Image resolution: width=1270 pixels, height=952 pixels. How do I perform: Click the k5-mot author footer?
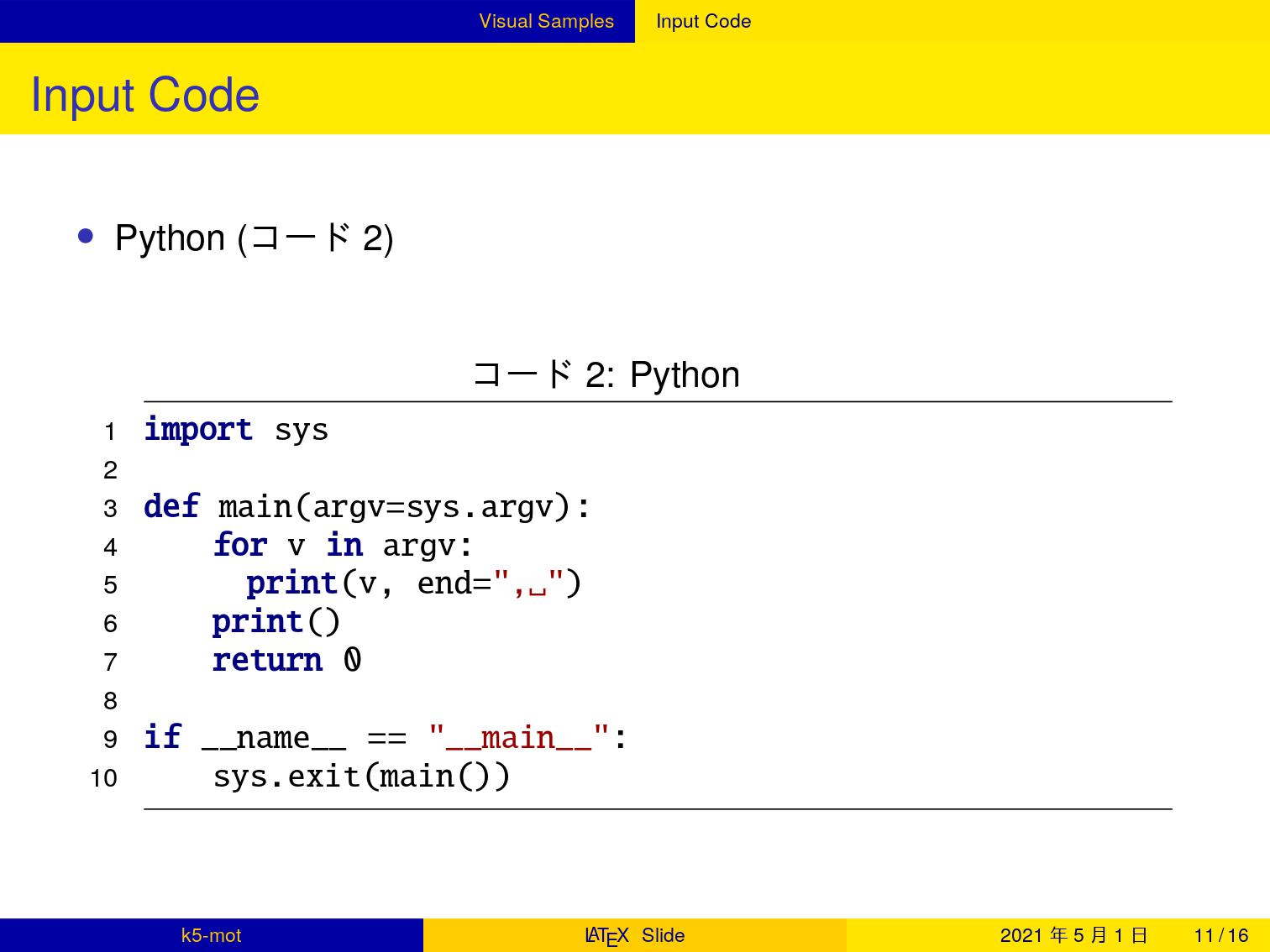click(x=211, y=935)
